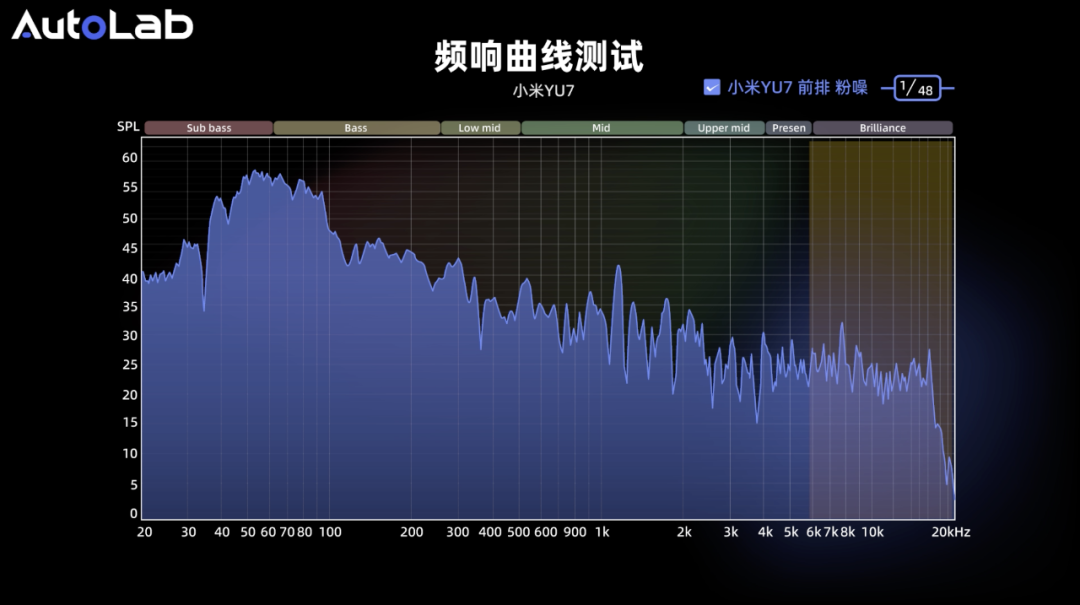The height and width of the screenshot is (605, 1080).
Task: Click the 小米YU7 前排 粉噪 legend text
Action: (798, 88)
